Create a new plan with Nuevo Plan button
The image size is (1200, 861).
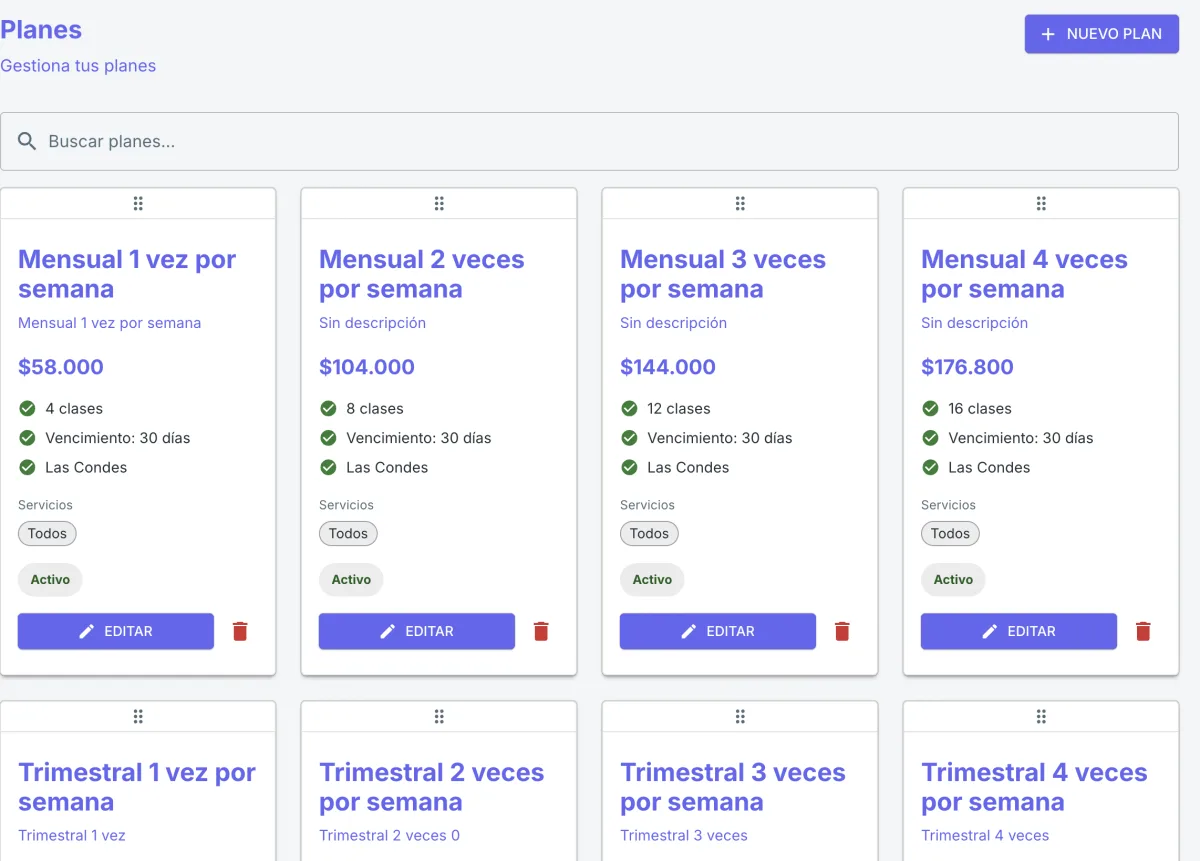[1102, 34]
